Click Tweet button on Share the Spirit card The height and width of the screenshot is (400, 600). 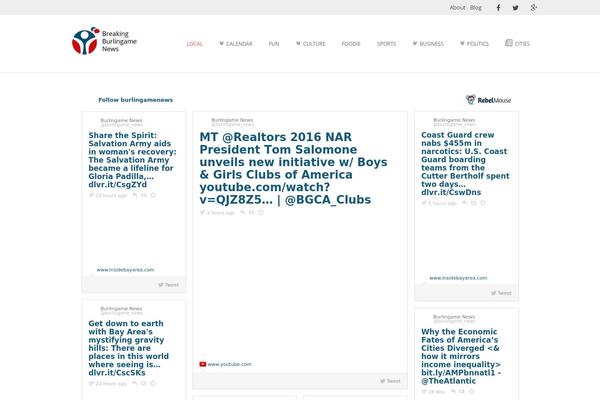pos(168,285)
